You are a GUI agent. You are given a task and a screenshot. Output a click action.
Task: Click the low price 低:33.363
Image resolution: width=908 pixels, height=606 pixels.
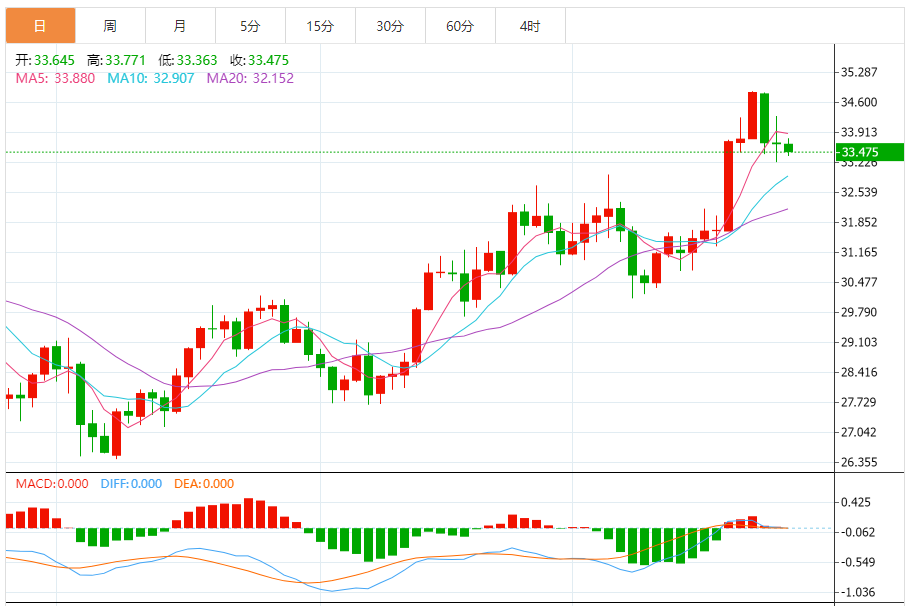tap(188, 60)
